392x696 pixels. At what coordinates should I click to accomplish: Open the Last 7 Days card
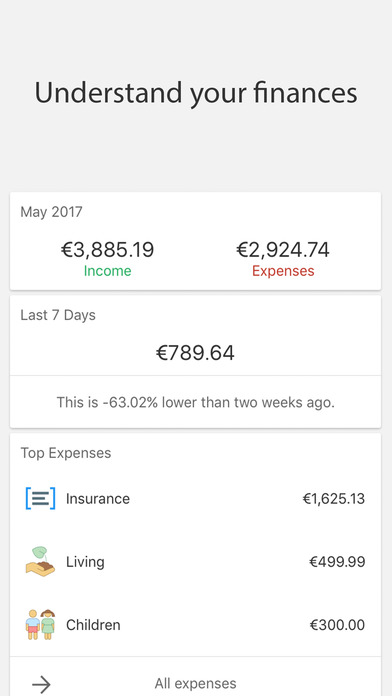click(195, 362)
